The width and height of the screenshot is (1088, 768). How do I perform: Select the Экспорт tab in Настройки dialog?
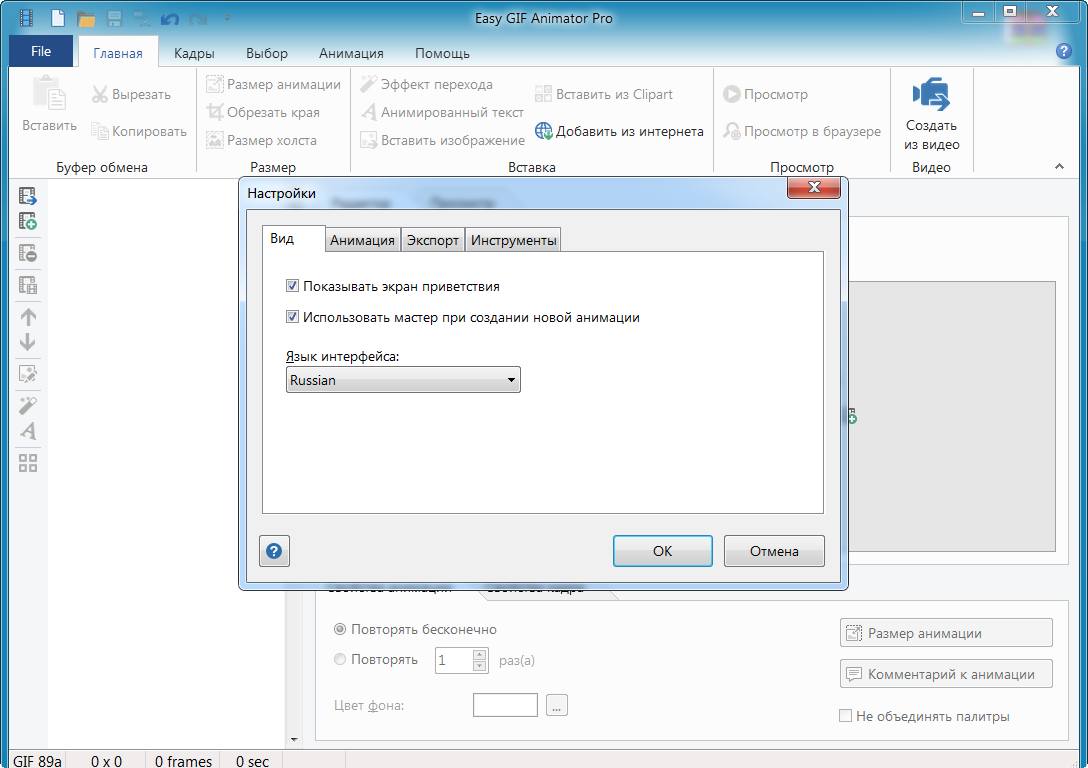tap(433, 240)
